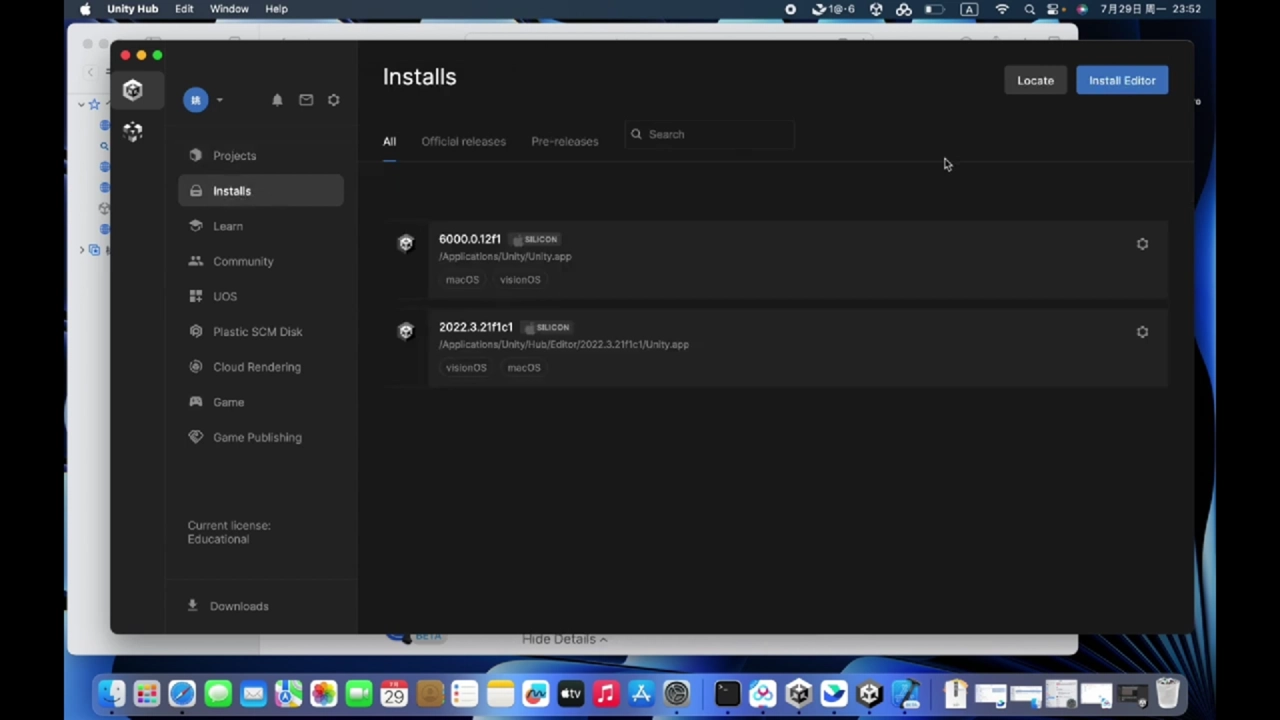Image resolution: width=1280 pixels, height=720 pixels.
Task: Open the user account avatar
Action: click(196, 100)
